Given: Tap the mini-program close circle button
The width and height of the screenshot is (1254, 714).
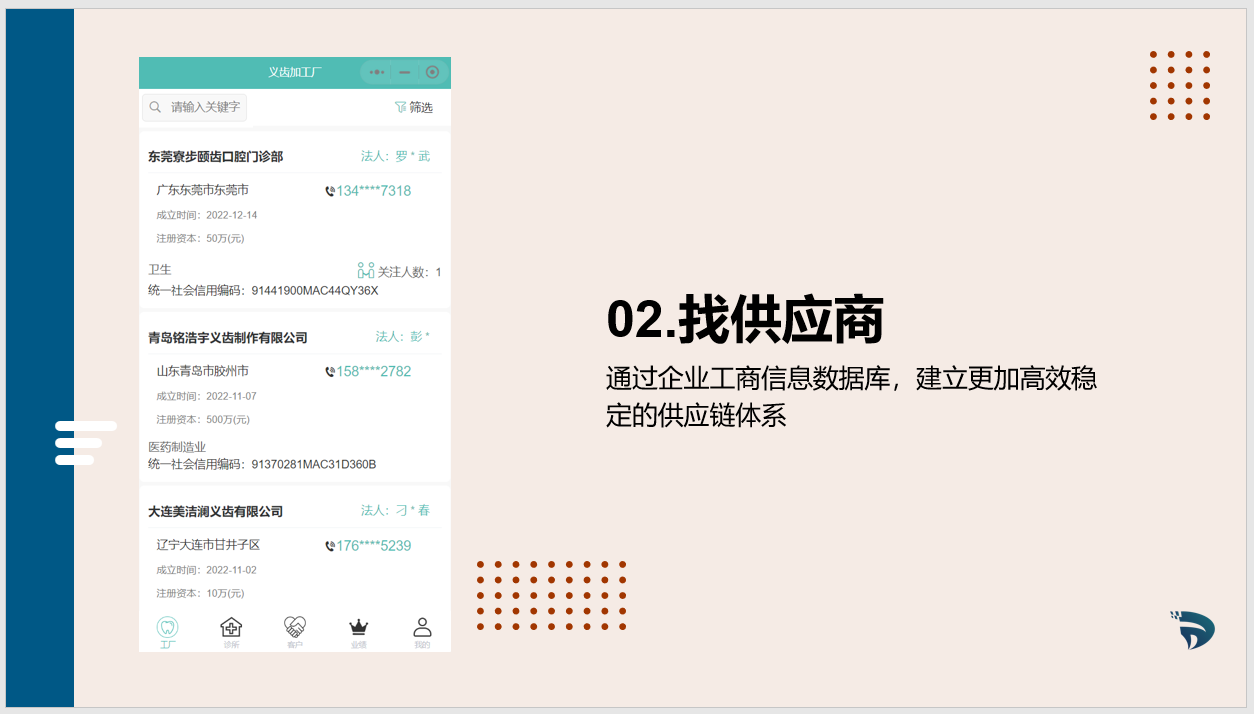Looking at the screenshot, I should tap(432, 72).
